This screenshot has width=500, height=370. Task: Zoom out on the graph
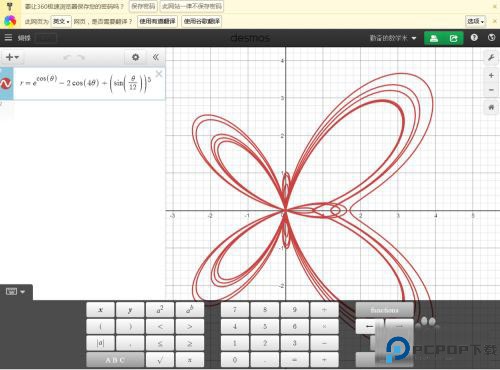[x=491, y=90]
